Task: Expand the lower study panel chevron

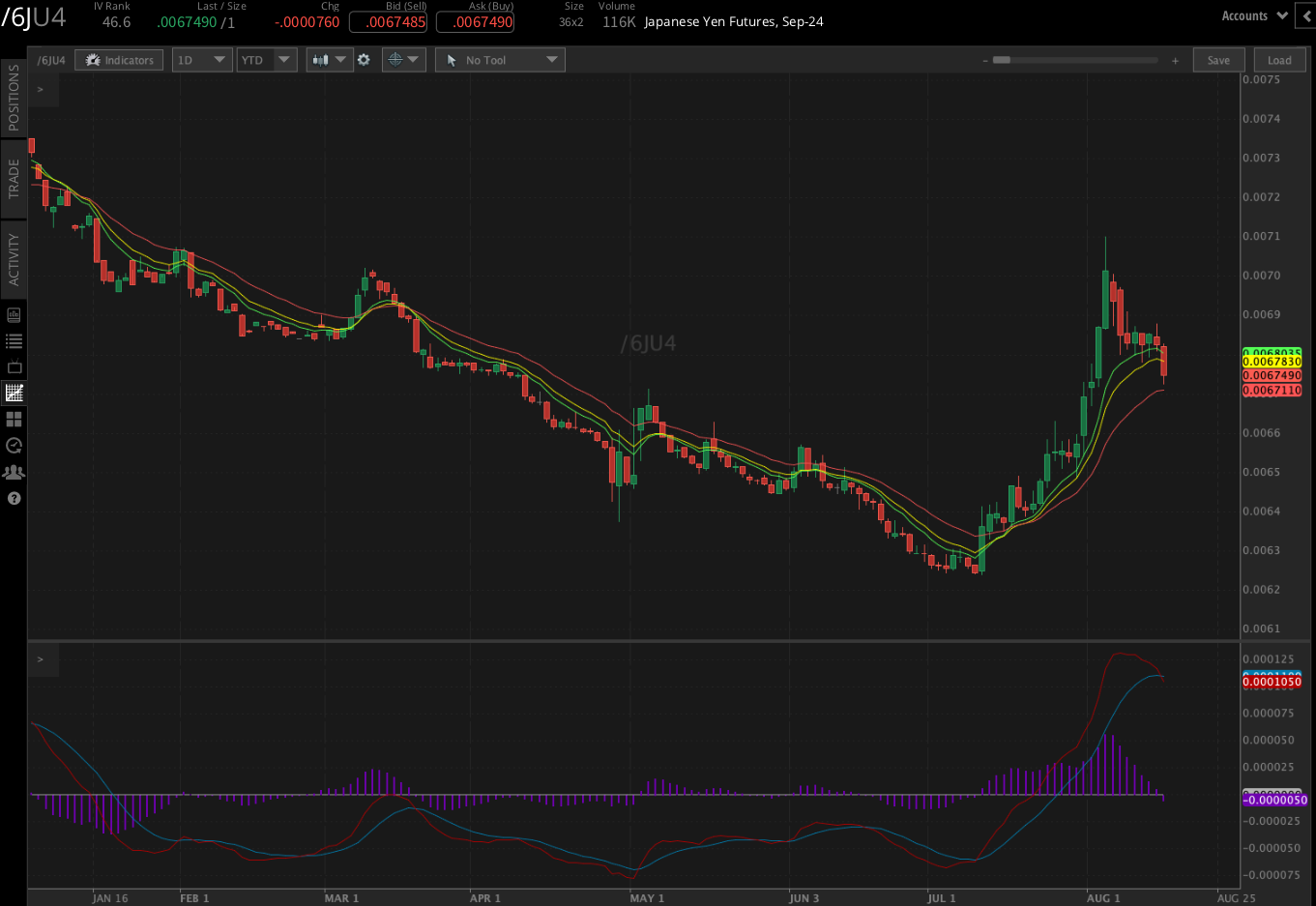Action: (41, 659)
